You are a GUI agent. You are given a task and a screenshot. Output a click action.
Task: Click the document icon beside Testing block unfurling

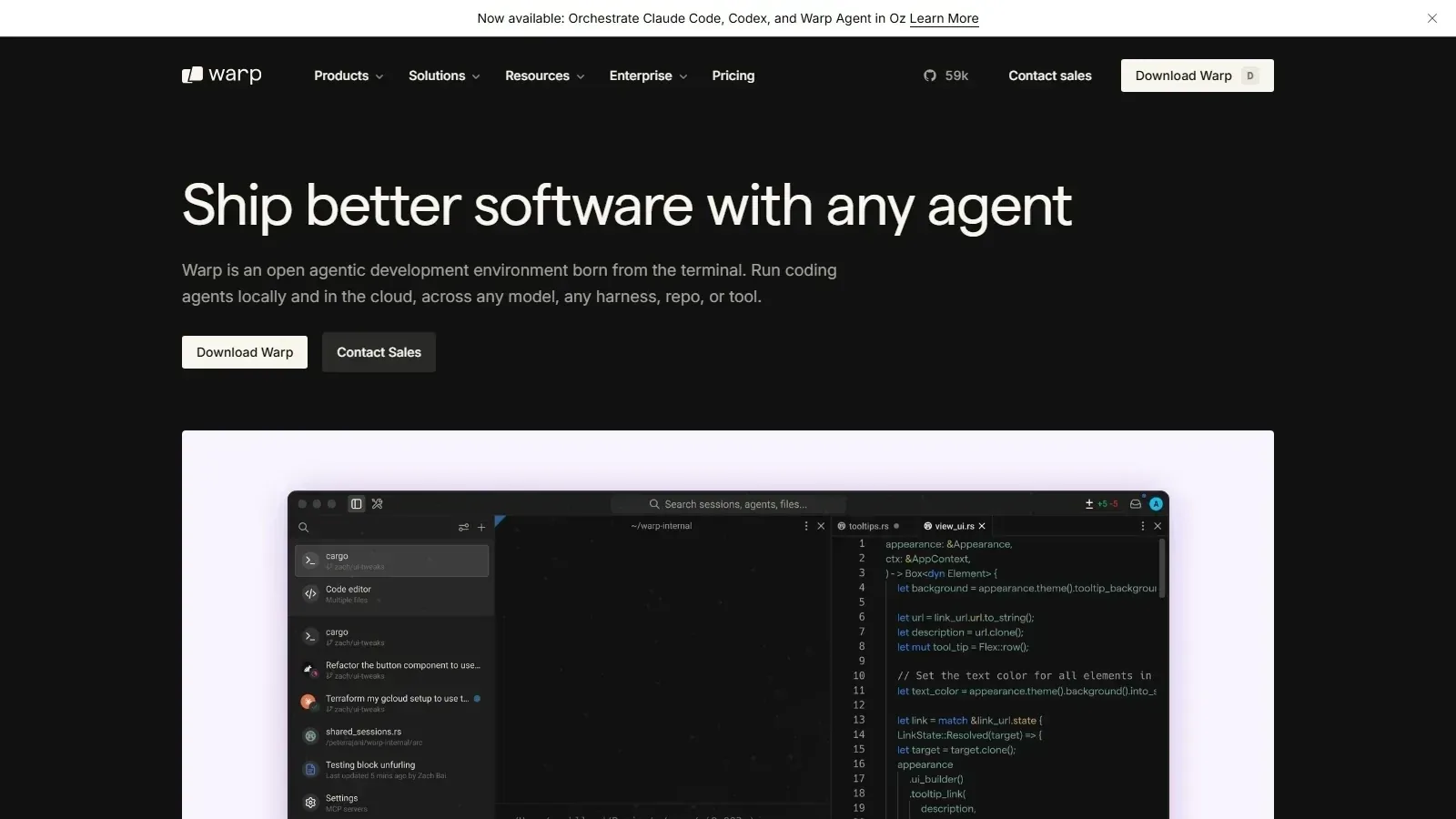pos(310,769)
